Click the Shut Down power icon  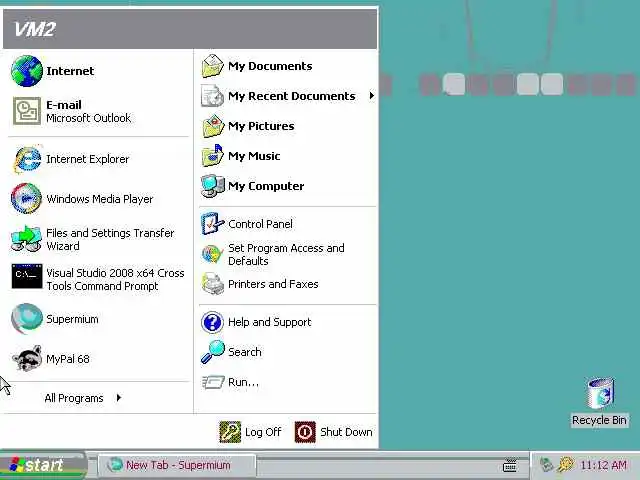(x=305, y=432)
